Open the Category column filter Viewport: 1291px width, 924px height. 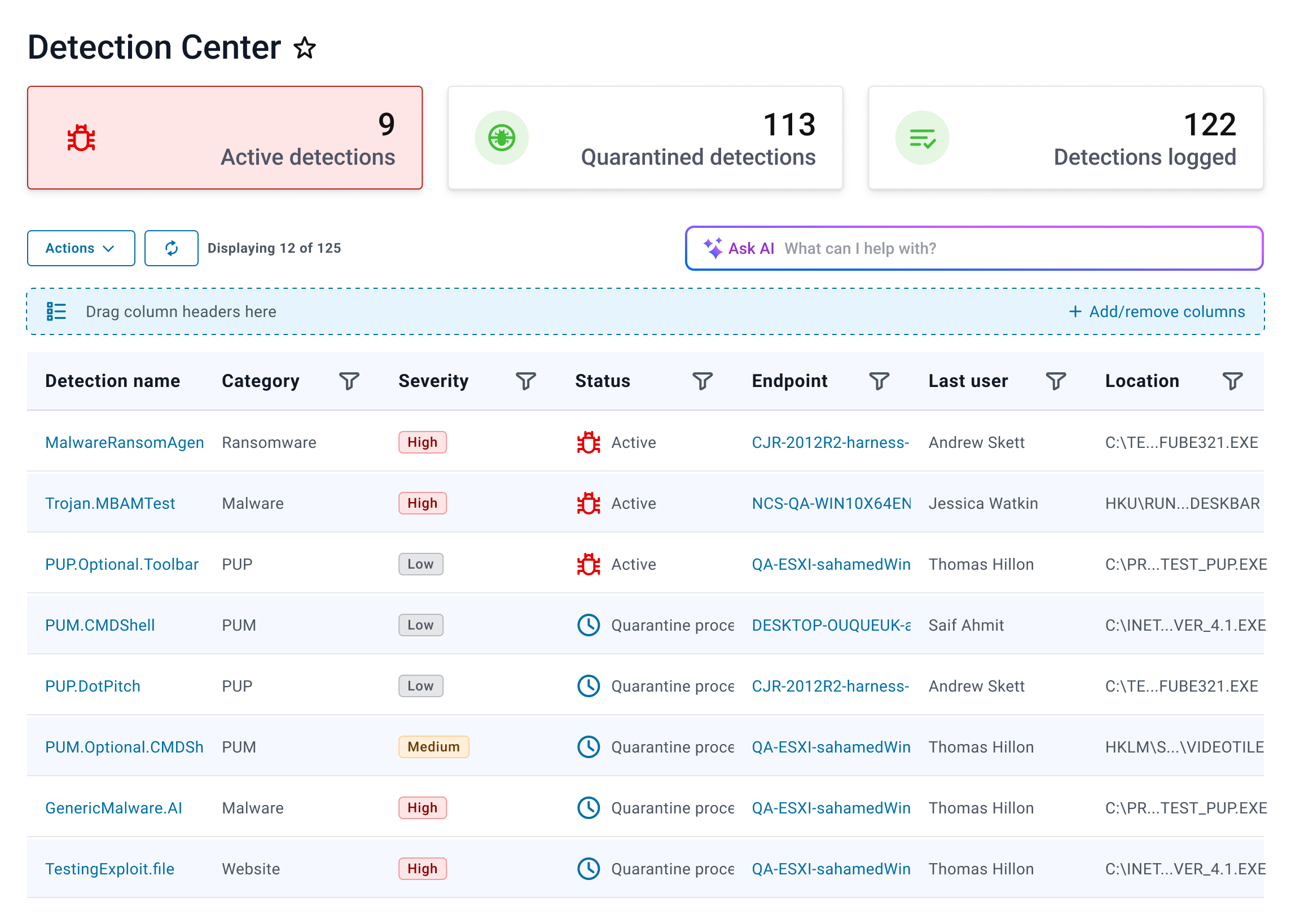pos(349,381)
